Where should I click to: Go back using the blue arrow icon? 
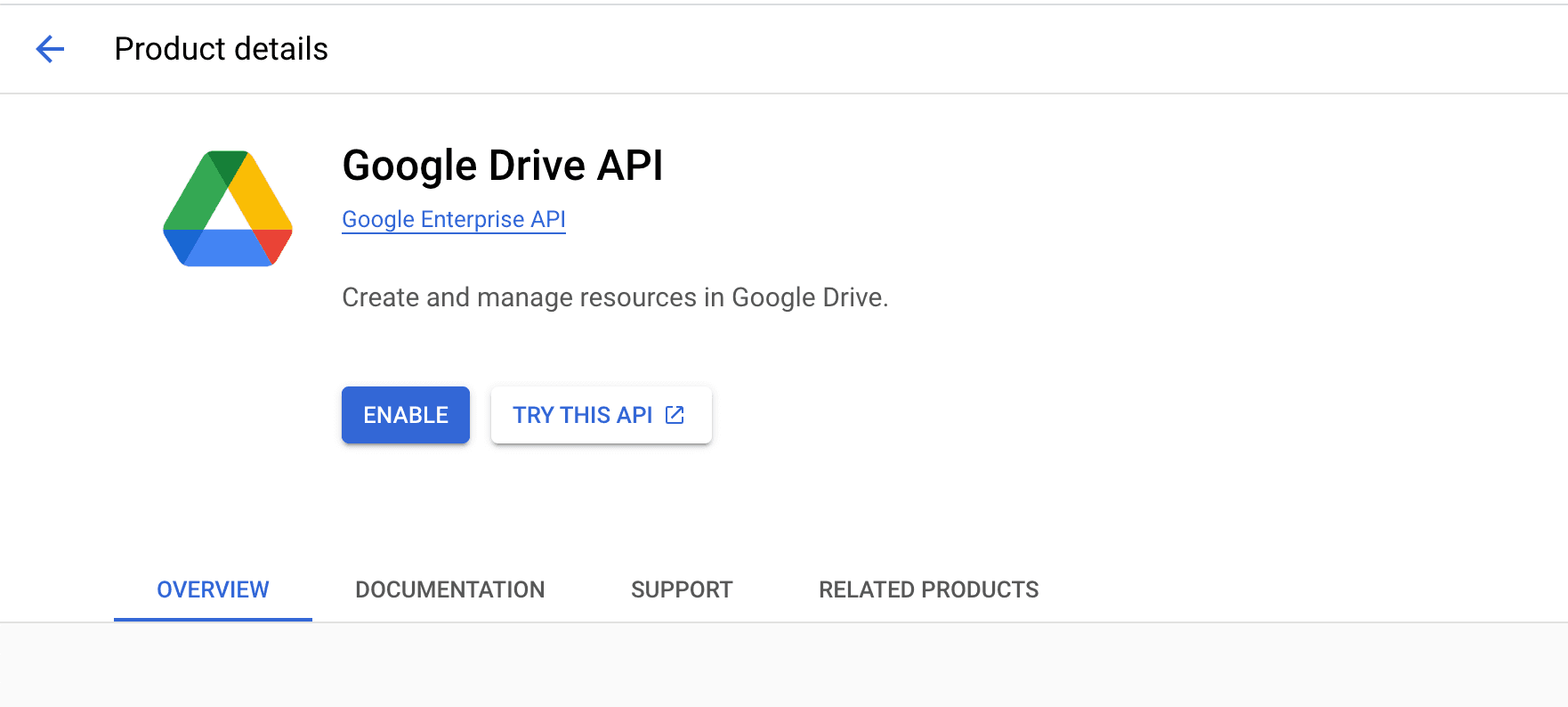pos(50,49)
